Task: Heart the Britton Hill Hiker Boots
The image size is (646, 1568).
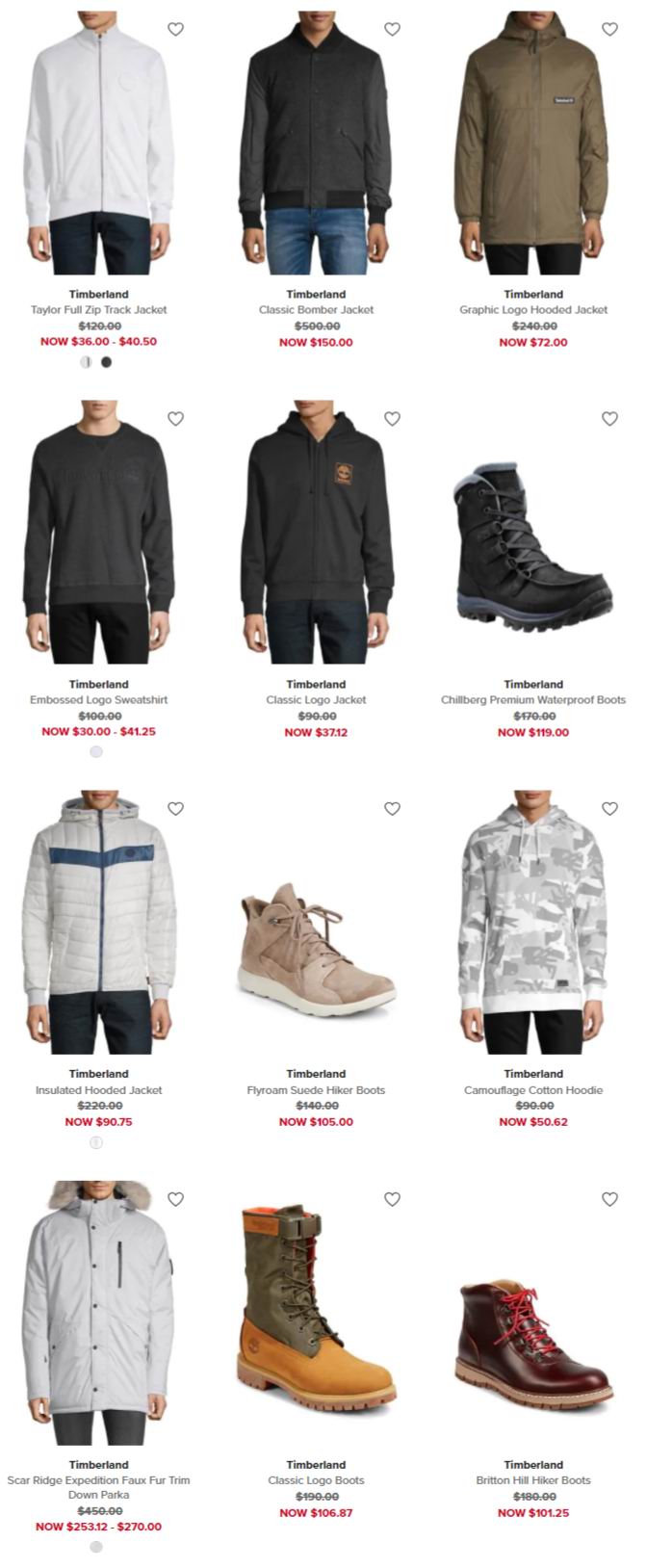Action: click(x=609, y=1198)
